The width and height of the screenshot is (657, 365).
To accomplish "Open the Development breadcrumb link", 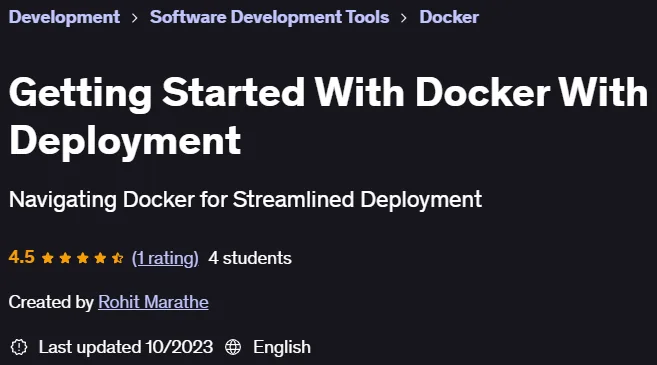I will (x=64, y=17).
